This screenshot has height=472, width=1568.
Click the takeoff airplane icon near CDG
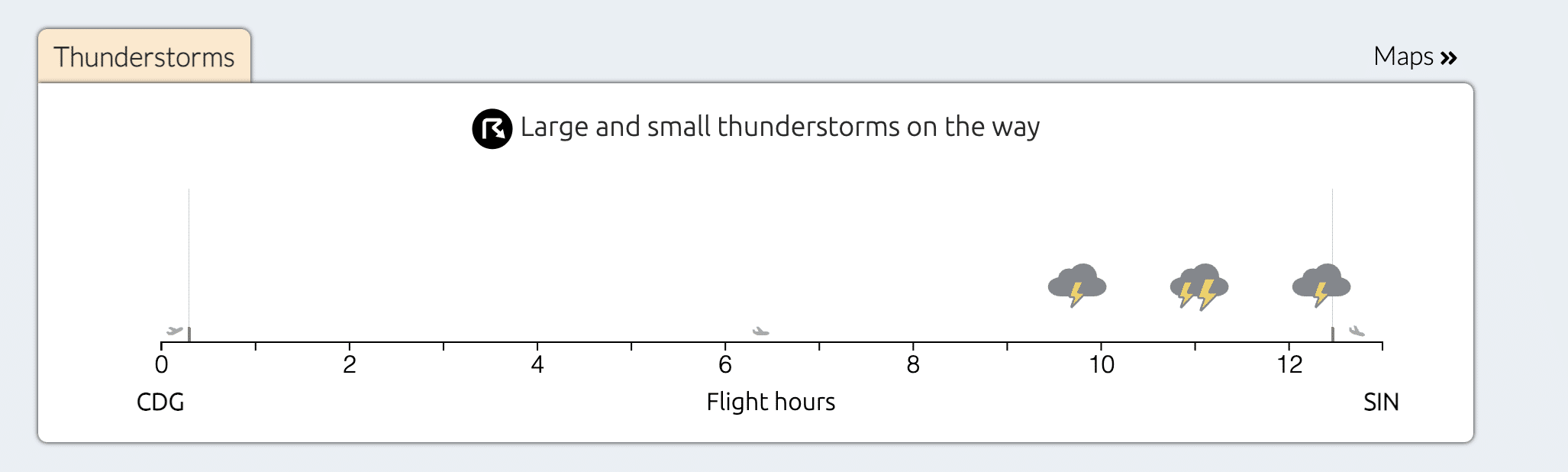[x=175, y=331]
